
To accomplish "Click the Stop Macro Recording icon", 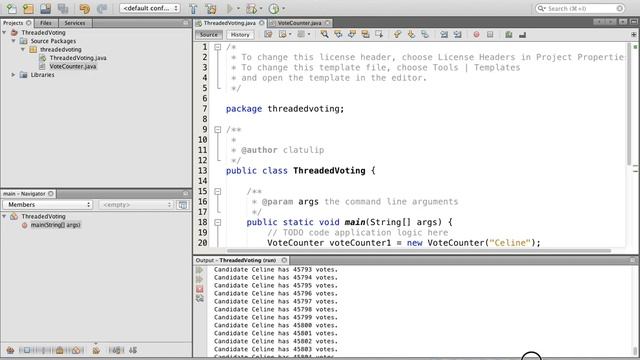I will (x=490, y=35).
